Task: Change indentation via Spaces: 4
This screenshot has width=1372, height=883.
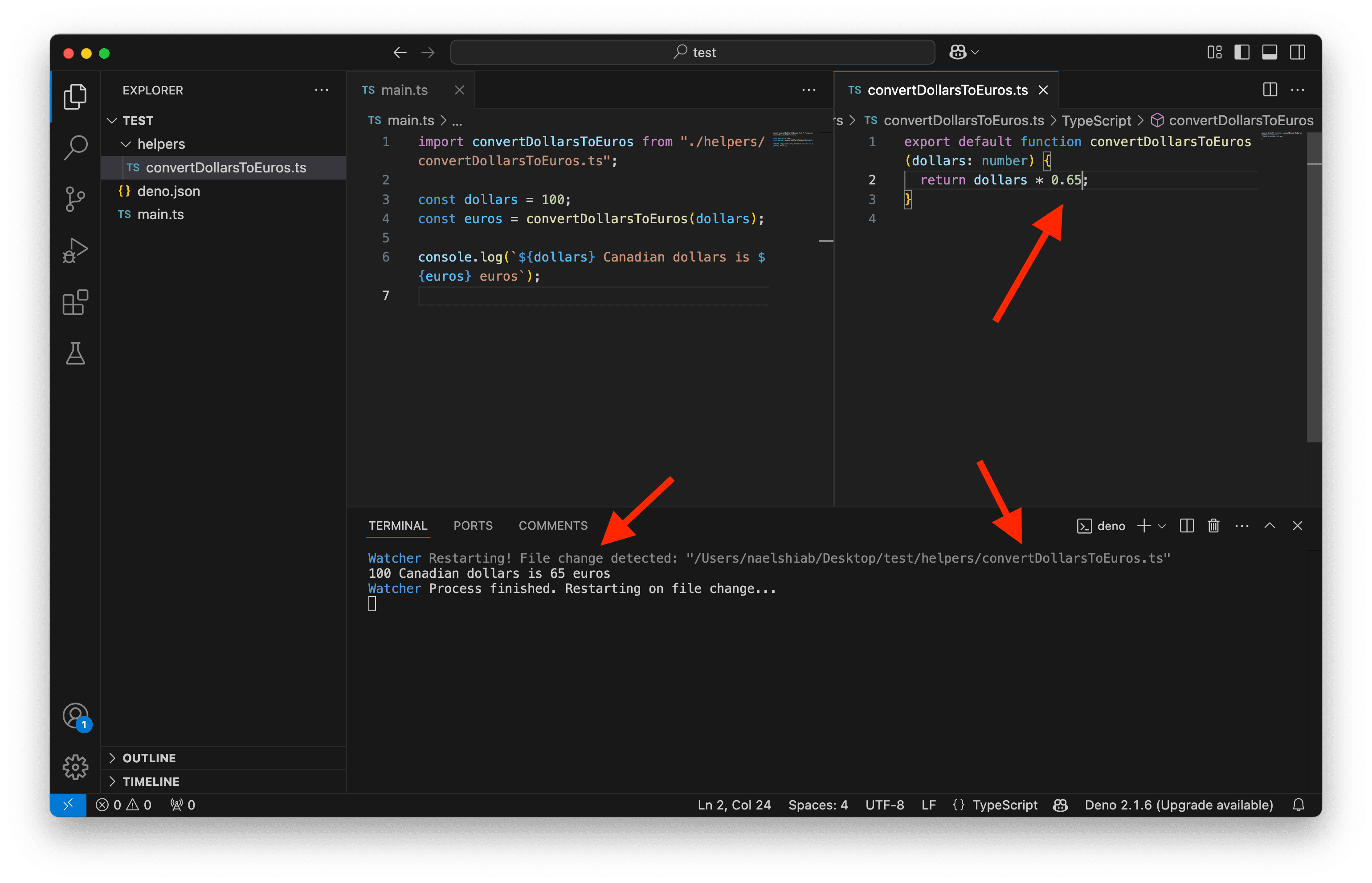Action: point(817,805)
